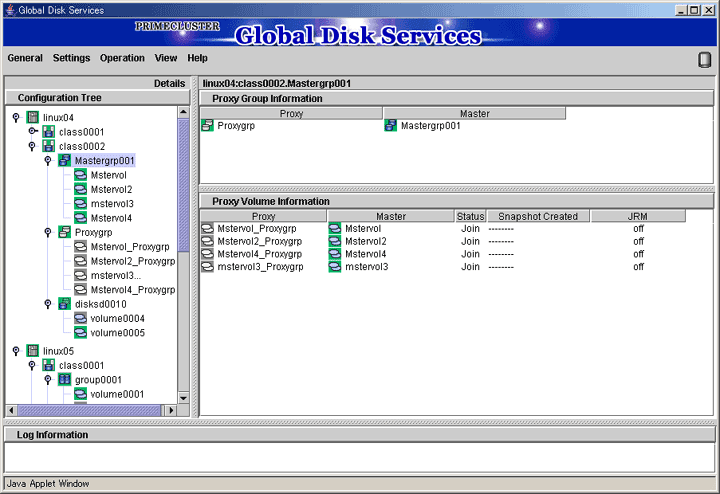The image size is (720, 494).
Task: Click the Mstervol_Proxygrp icon in tree
Action: click(x=80, y=247)
